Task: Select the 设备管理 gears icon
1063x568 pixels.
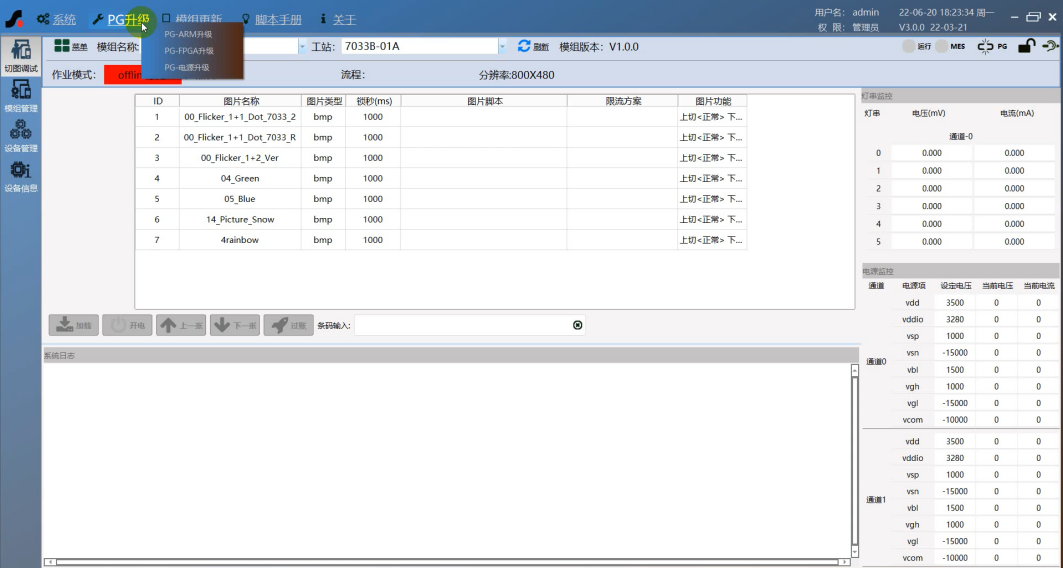Action: click(x=20, y=134)
